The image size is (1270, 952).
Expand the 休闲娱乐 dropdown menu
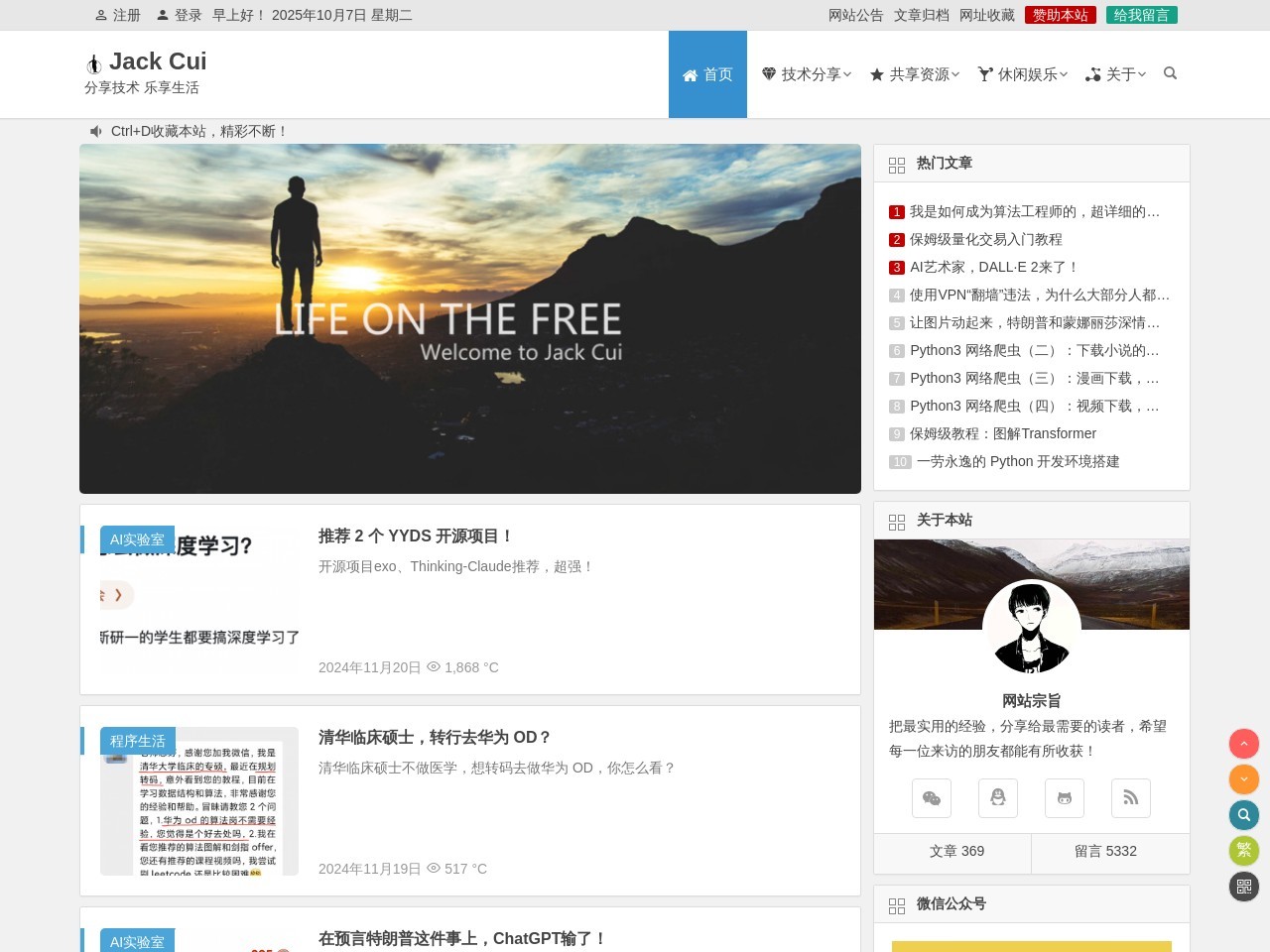coord(1023,74)
